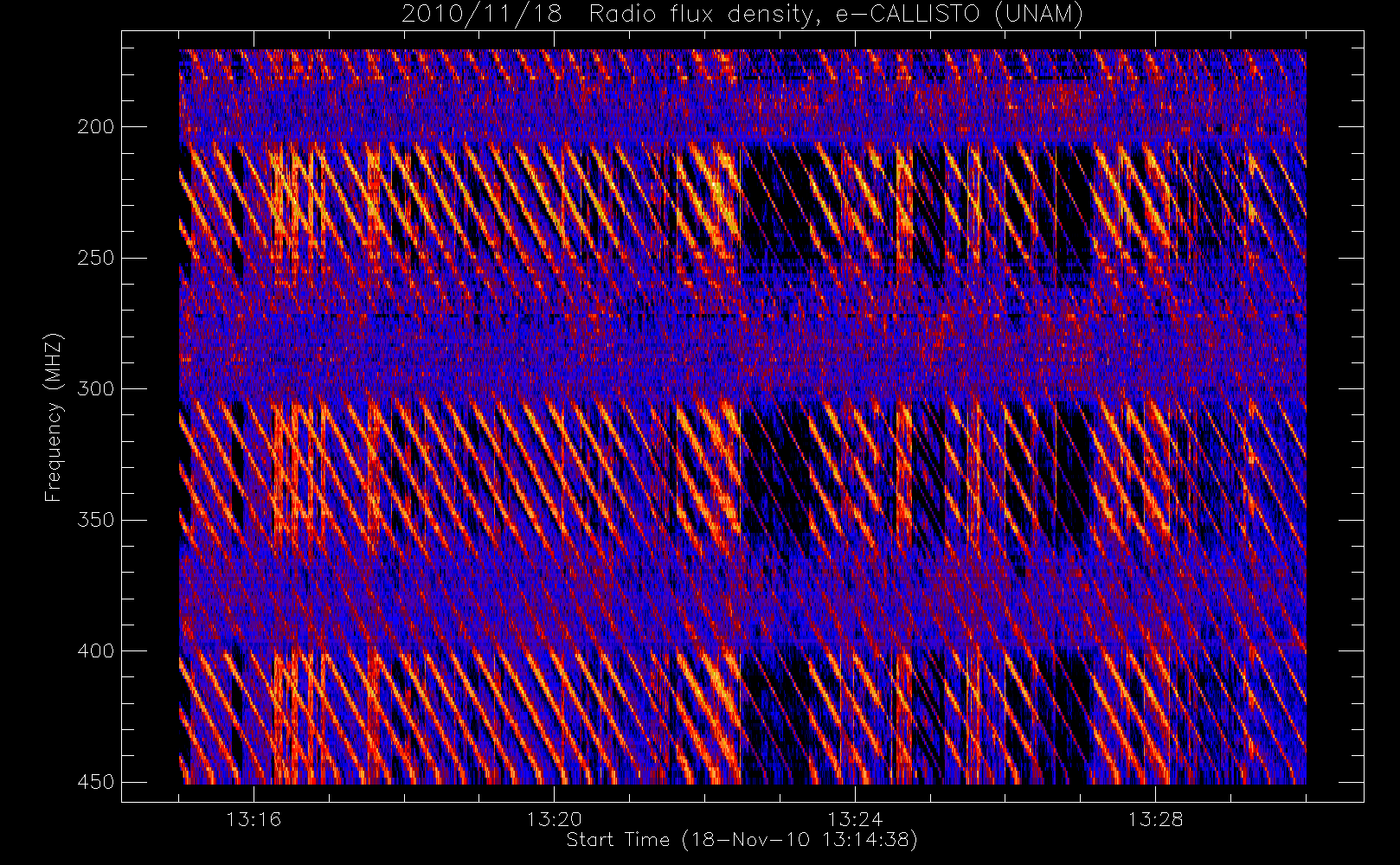Click the 13:24 time tick label
This screenshot has width=1400, height=865.
tap(855, 819)
